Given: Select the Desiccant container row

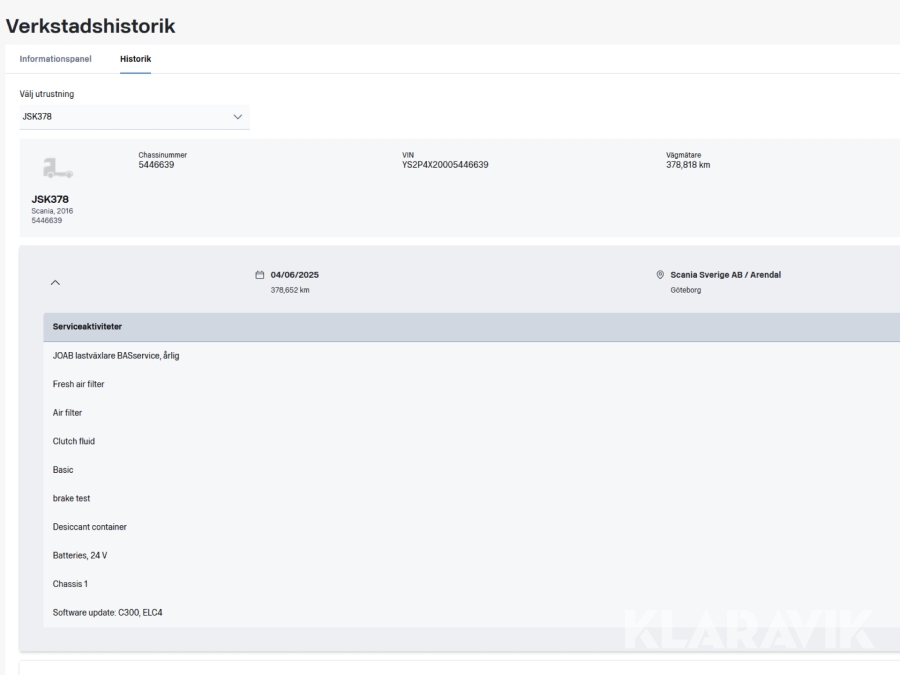Looking at the screenshot, I should pyautogui.click(x=89, y=526).
